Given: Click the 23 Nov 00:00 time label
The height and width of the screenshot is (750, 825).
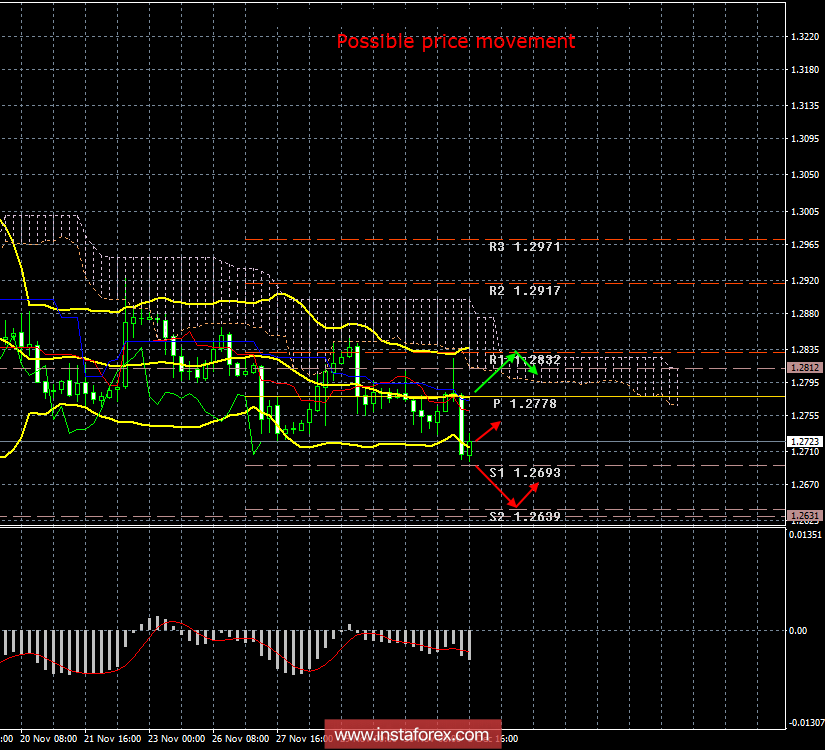Looking at the screenshot, I should click(177, 739).
